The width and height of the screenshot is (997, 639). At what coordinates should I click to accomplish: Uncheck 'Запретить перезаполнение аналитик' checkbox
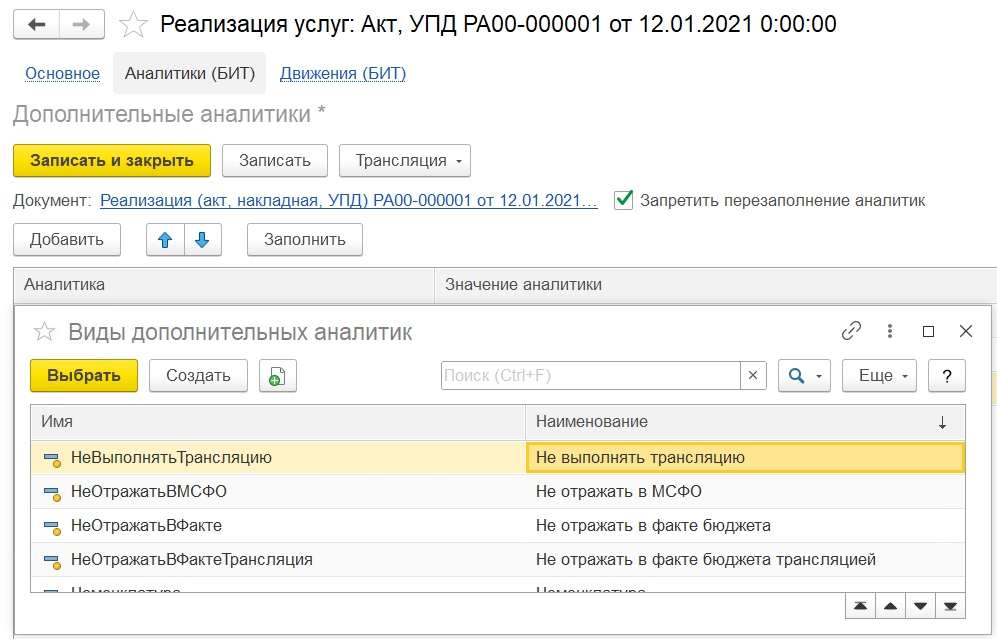pos(624,200)
